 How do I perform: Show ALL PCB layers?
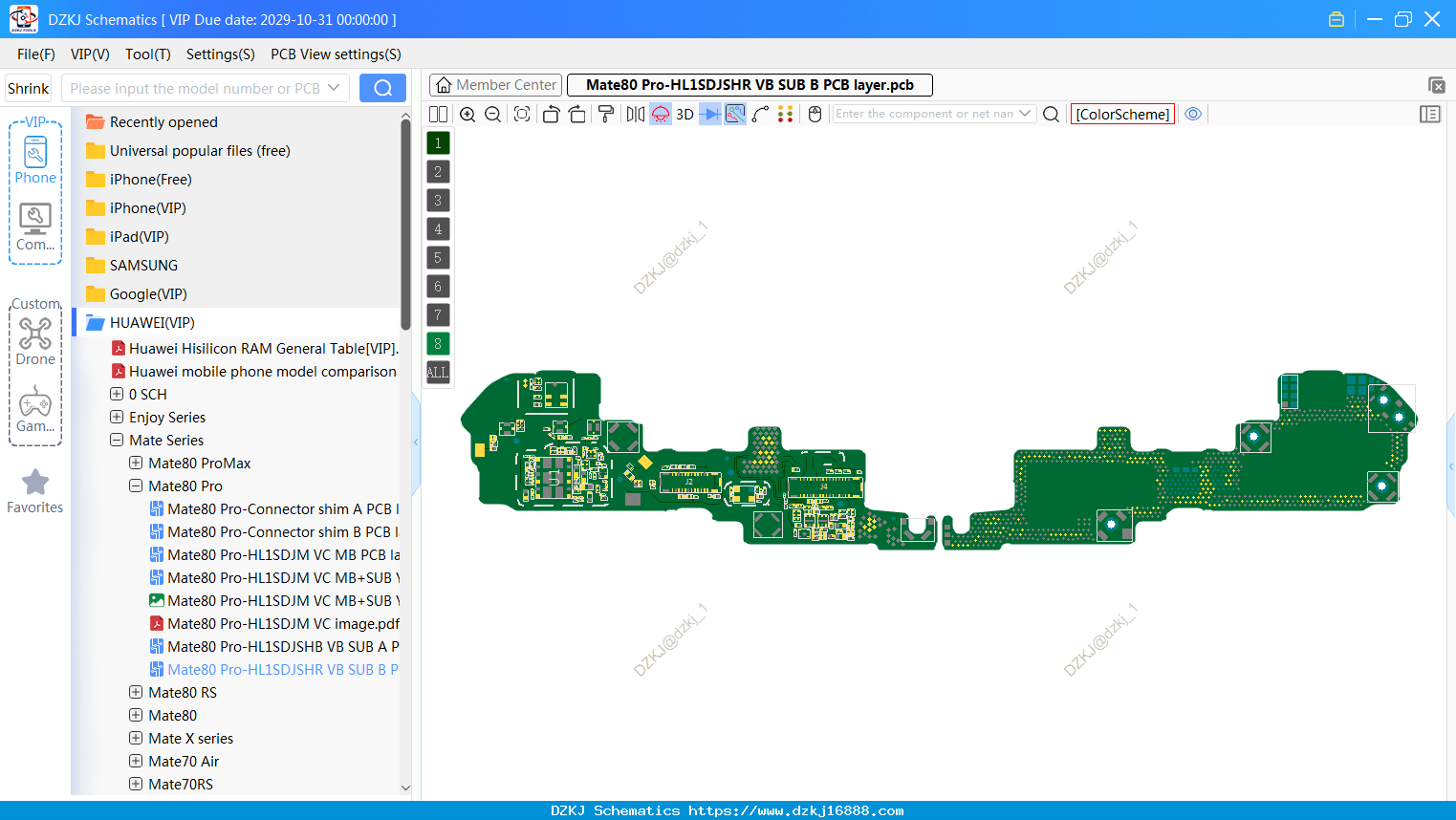tap(438, 373)
